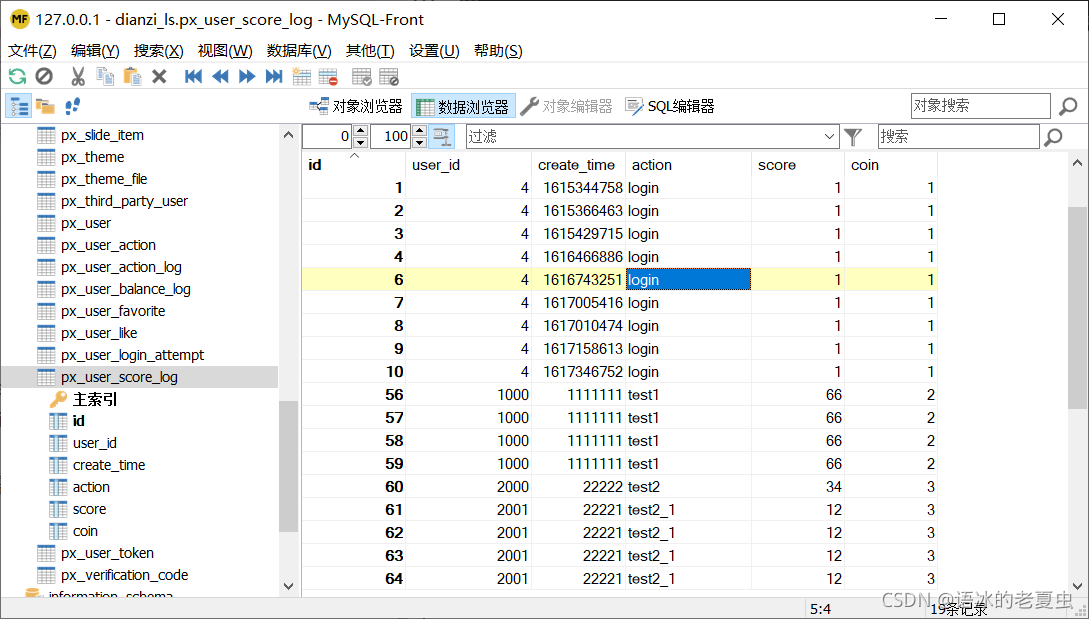The image size is (1089, 619).
Task: Select the highlighted login cell in row 6
Action: click(x=688, y=279)
